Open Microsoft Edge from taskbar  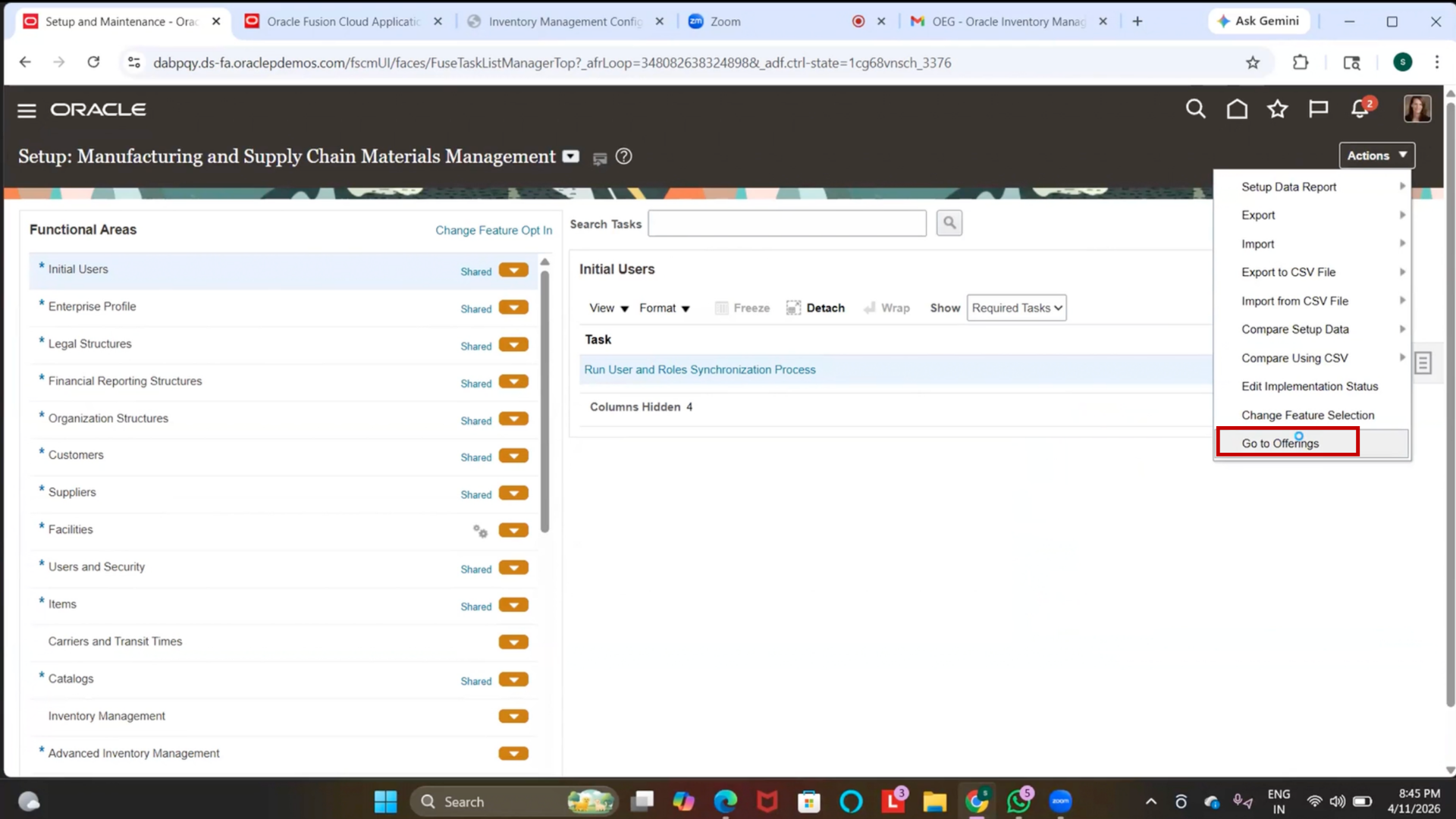pyautogui.click(x=726, y=802)
